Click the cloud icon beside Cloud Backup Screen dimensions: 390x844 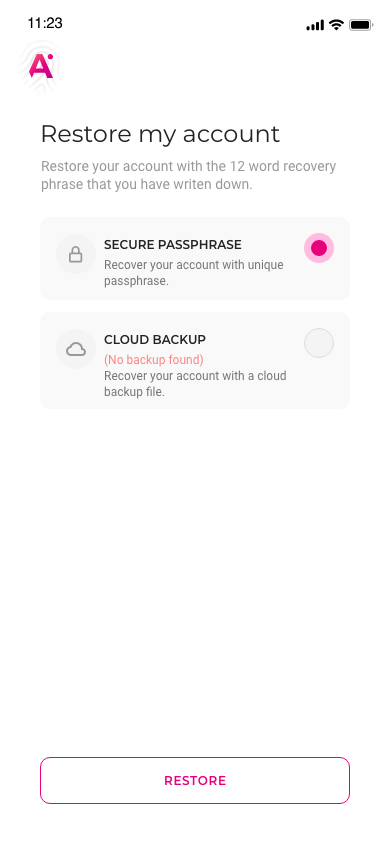click(76, 350)
